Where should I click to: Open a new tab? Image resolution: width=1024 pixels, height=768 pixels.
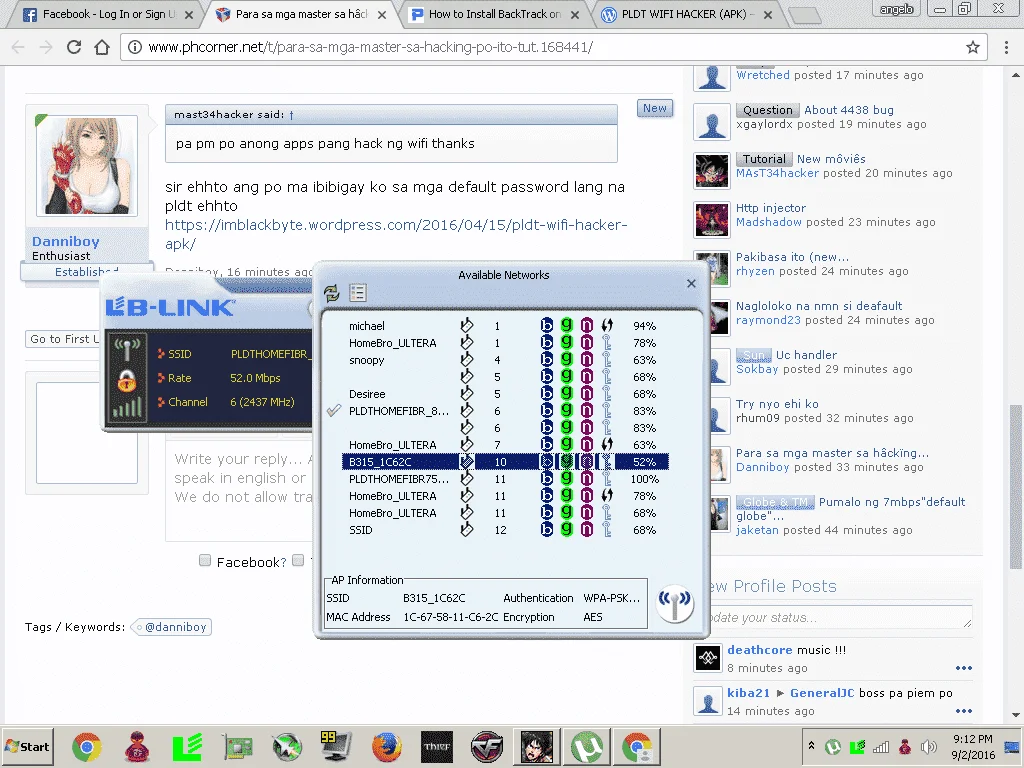(x=804, y=14)
